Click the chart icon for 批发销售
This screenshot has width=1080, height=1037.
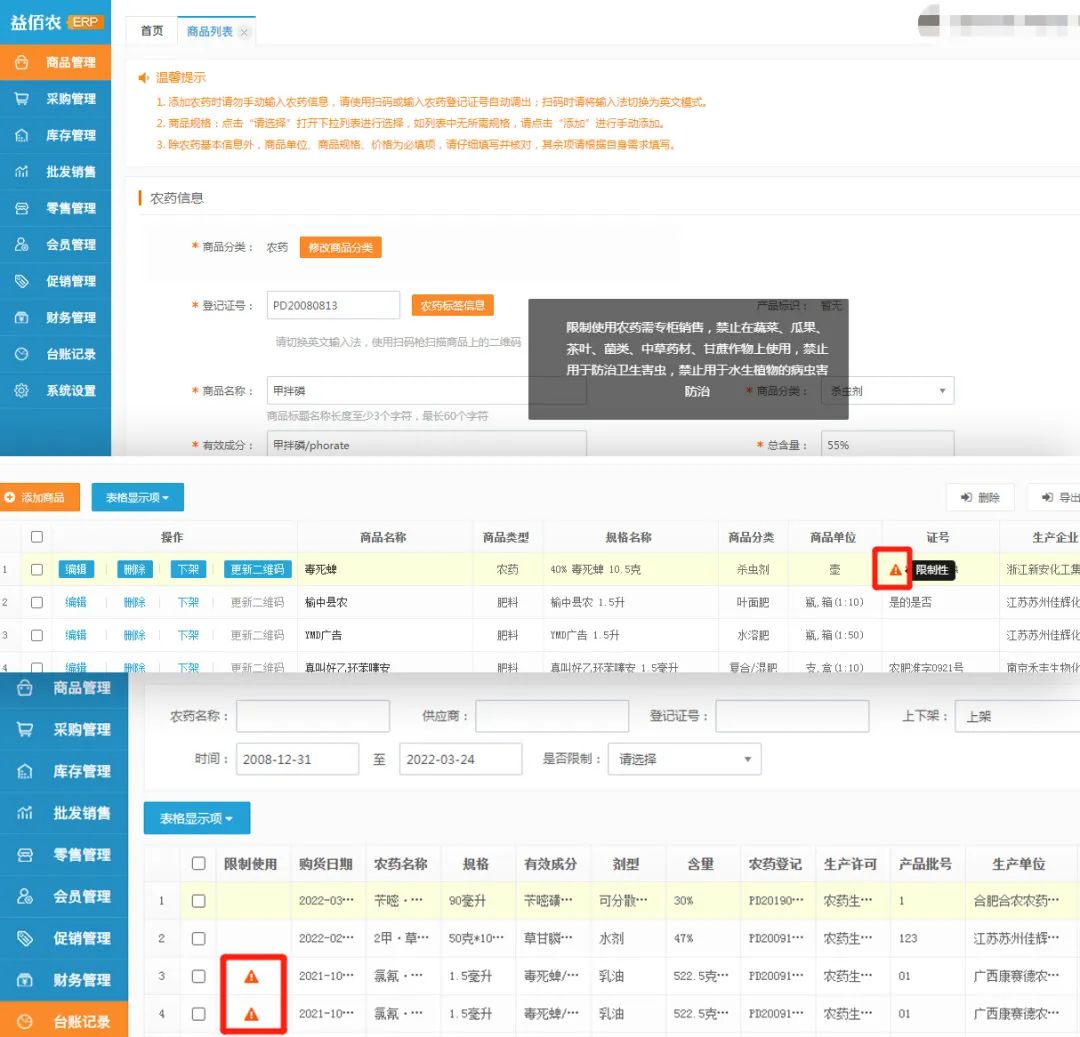point(21,172)
